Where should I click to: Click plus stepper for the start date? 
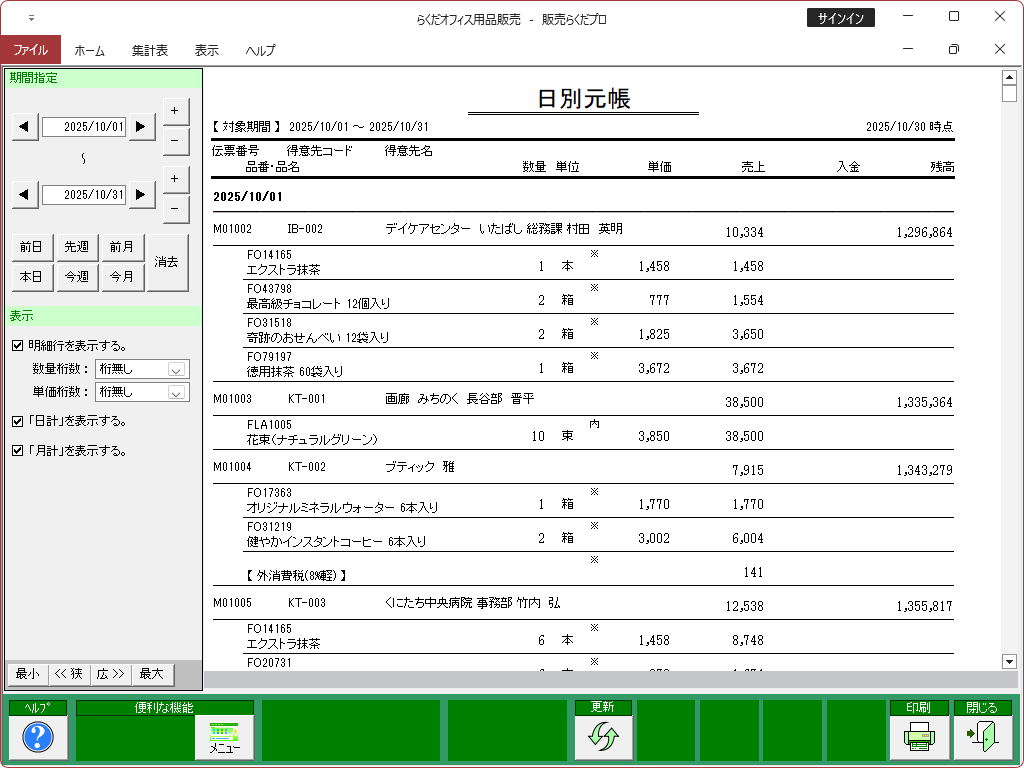coord(175,111)
